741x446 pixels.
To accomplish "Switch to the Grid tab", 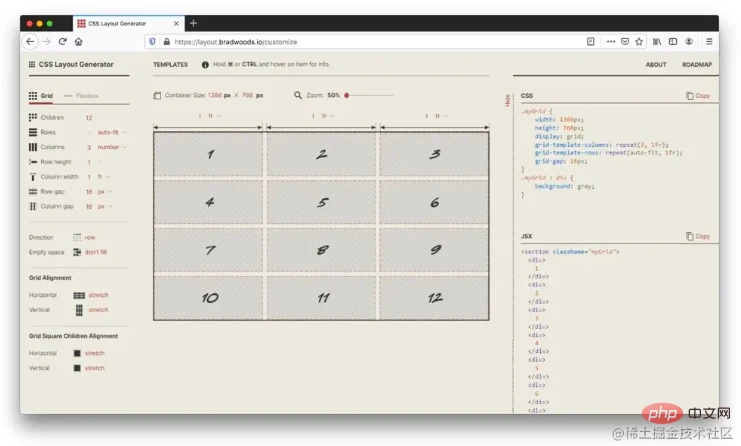I will [x=41, y=96].
